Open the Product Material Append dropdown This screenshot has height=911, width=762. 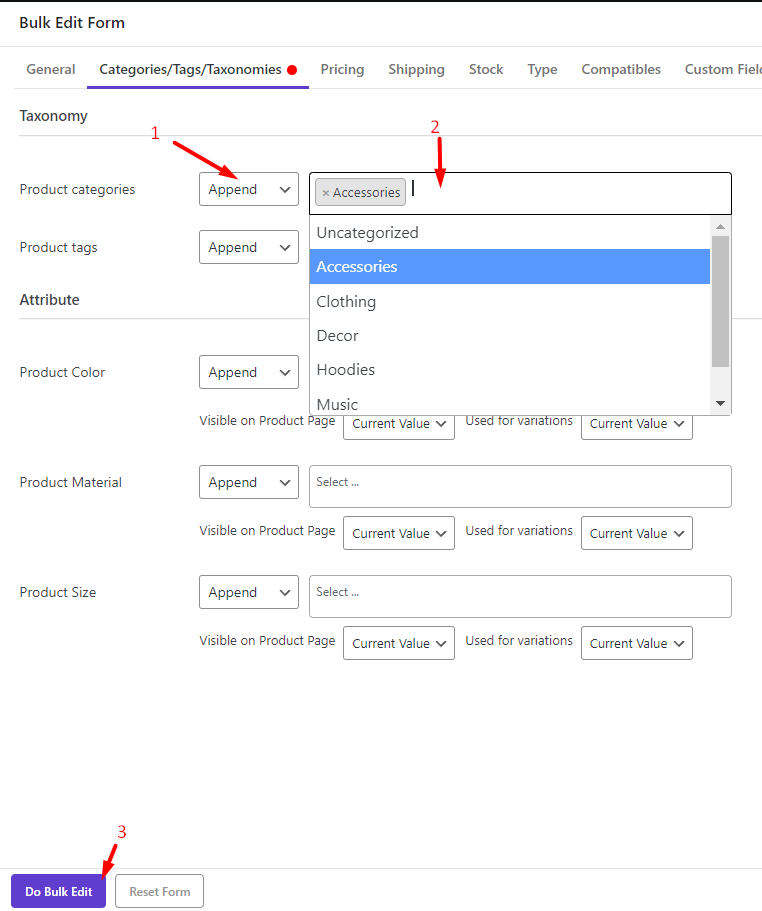pyautogui.click(x=249, y=482)
